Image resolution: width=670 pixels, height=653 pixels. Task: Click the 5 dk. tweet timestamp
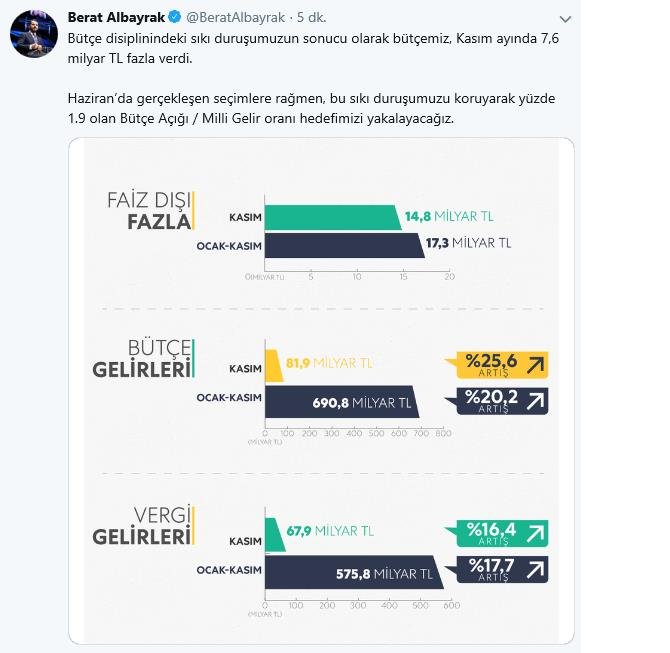pyautogui.click(x=311, y=18)
